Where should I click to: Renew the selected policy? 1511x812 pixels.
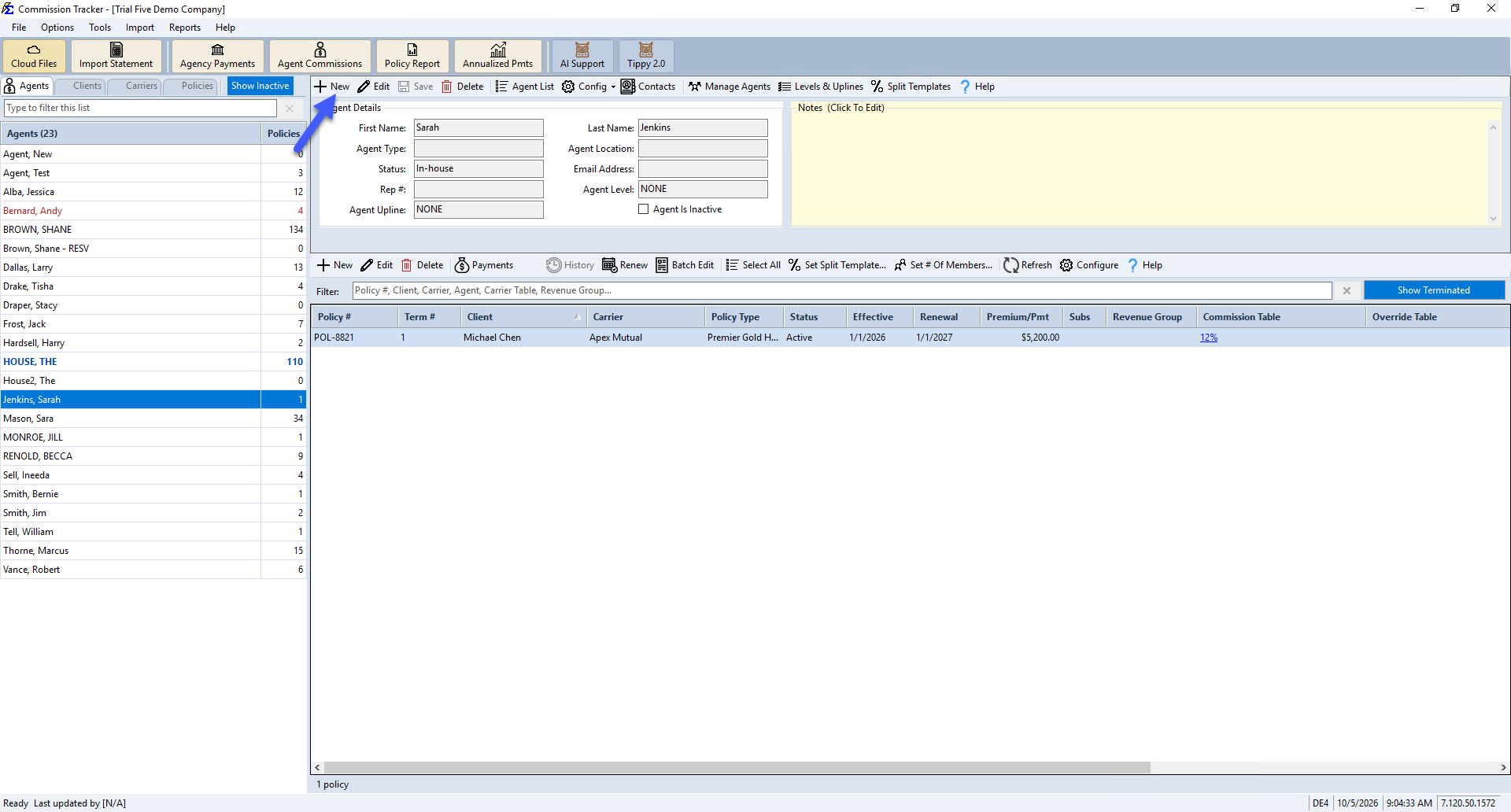(x=625, y=265)
